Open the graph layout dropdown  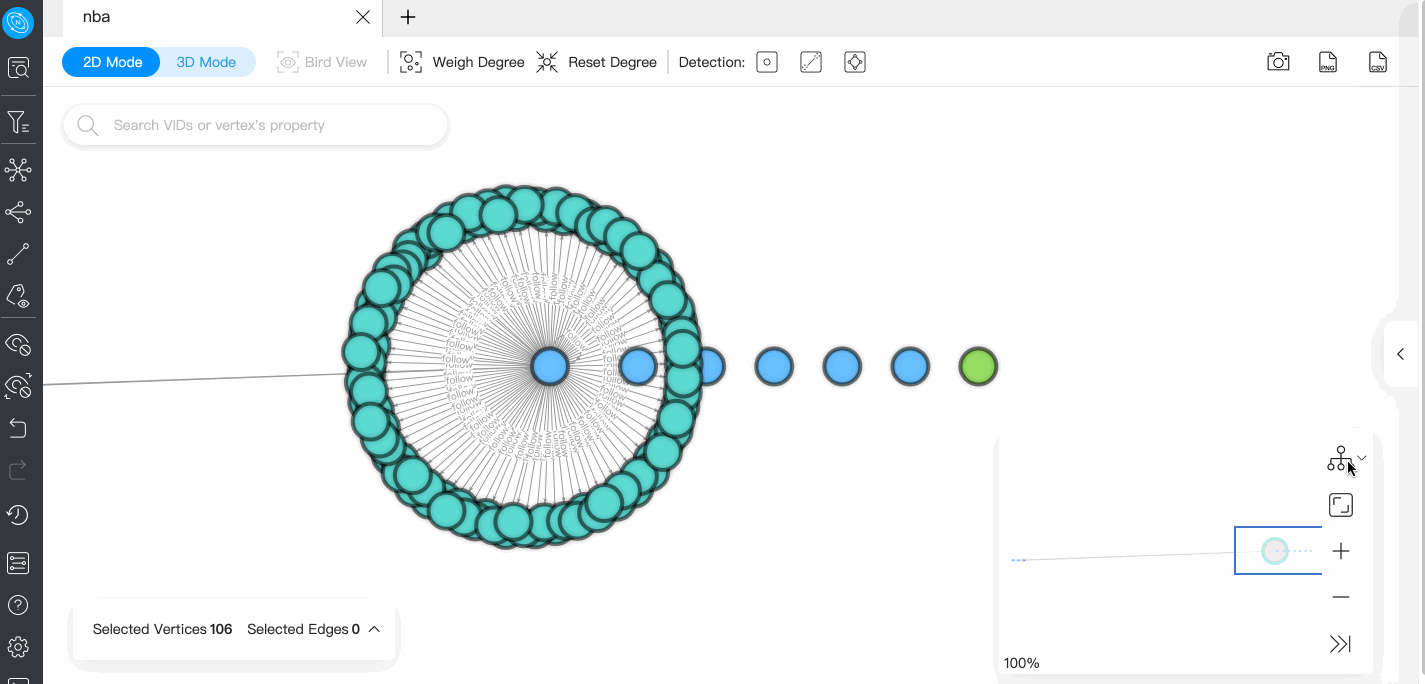pos(1345,459)
